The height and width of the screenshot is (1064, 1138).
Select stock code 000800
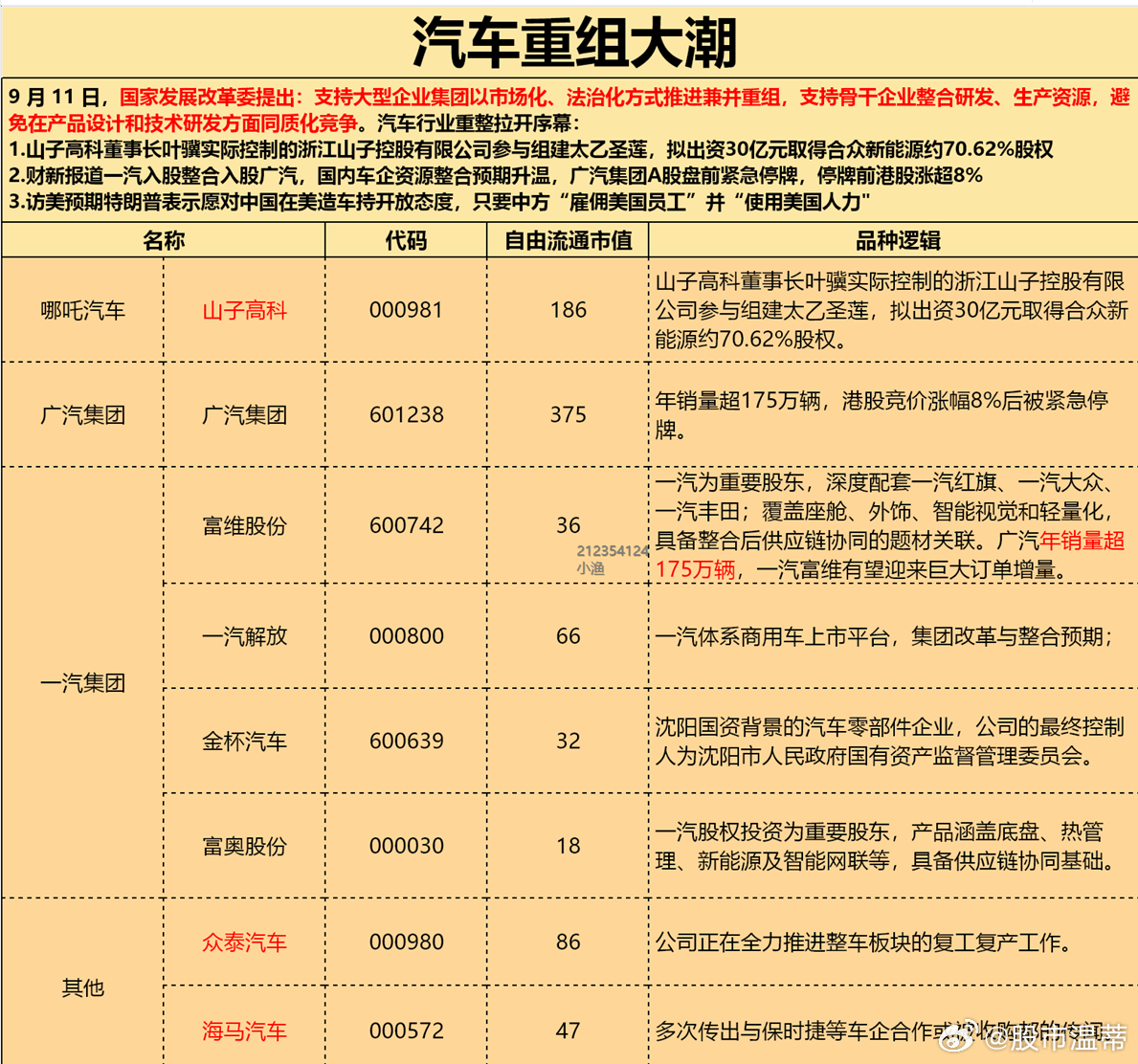[x=406, y=636]
